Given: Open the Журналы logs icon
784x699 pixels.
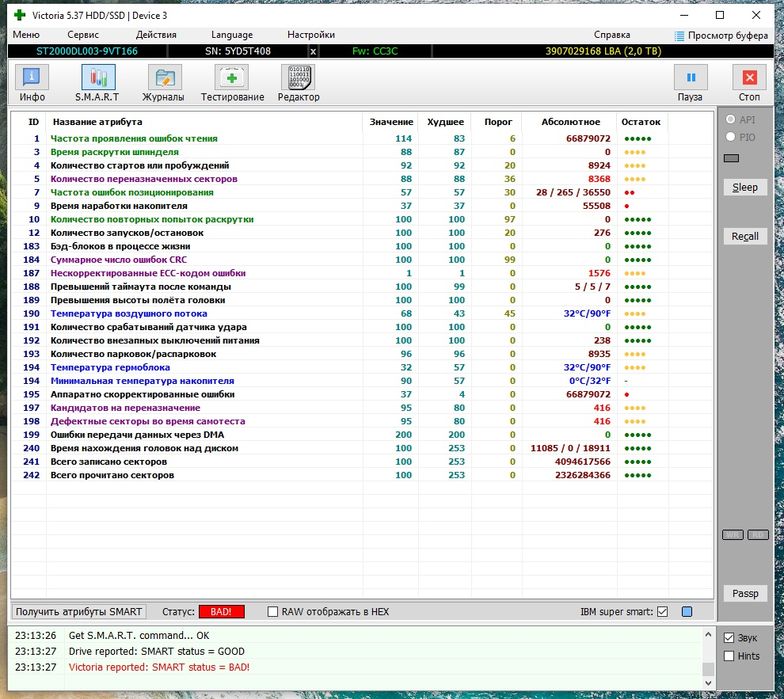Looking at the screenshot, I should click(164, 78).
